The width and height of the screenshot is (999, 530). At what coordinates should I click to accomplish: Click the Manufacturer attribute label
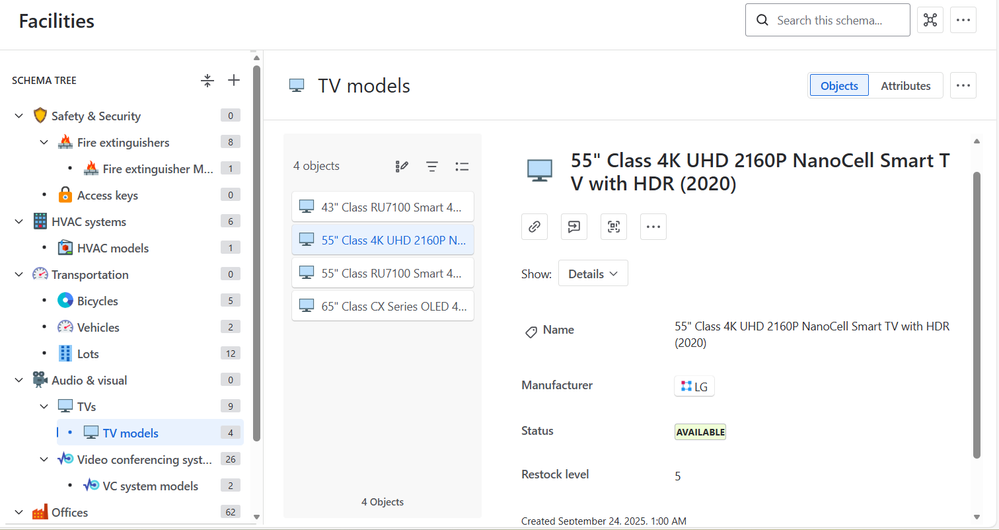click(557, 385)
